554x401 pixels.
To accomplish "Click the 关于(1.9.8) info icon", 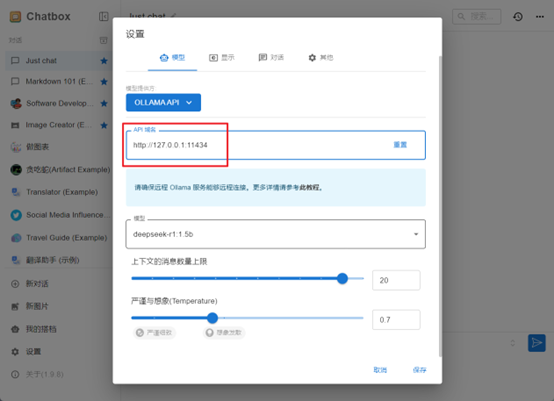I will coord(15,375).
